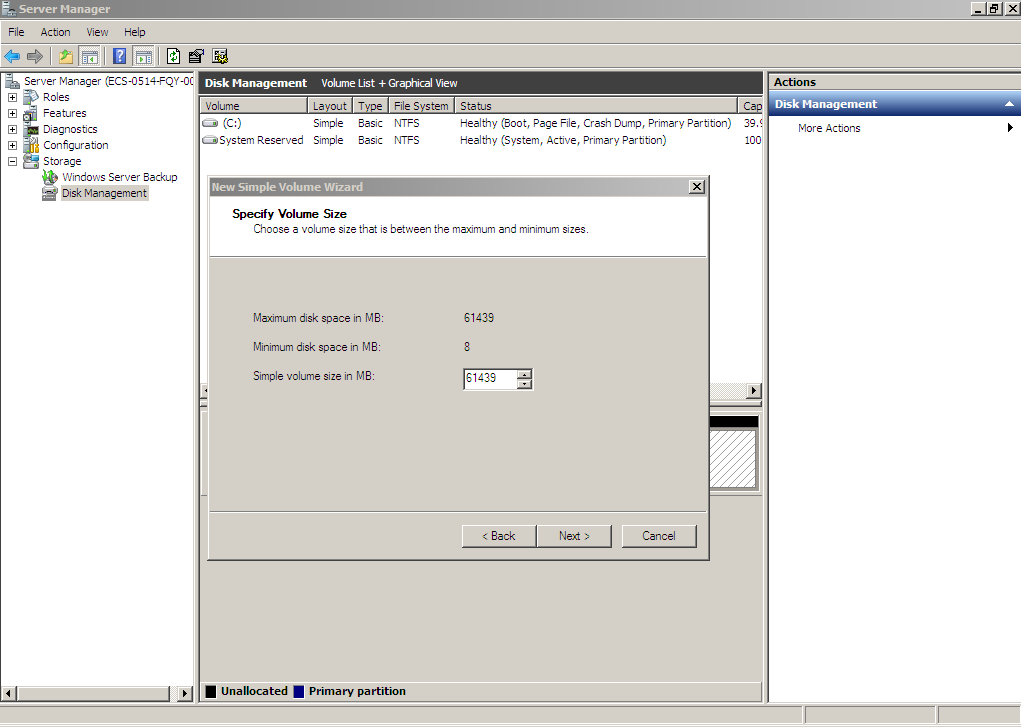Toggle Show/Hide Action Pane toolbar icon

click(143, 56)
